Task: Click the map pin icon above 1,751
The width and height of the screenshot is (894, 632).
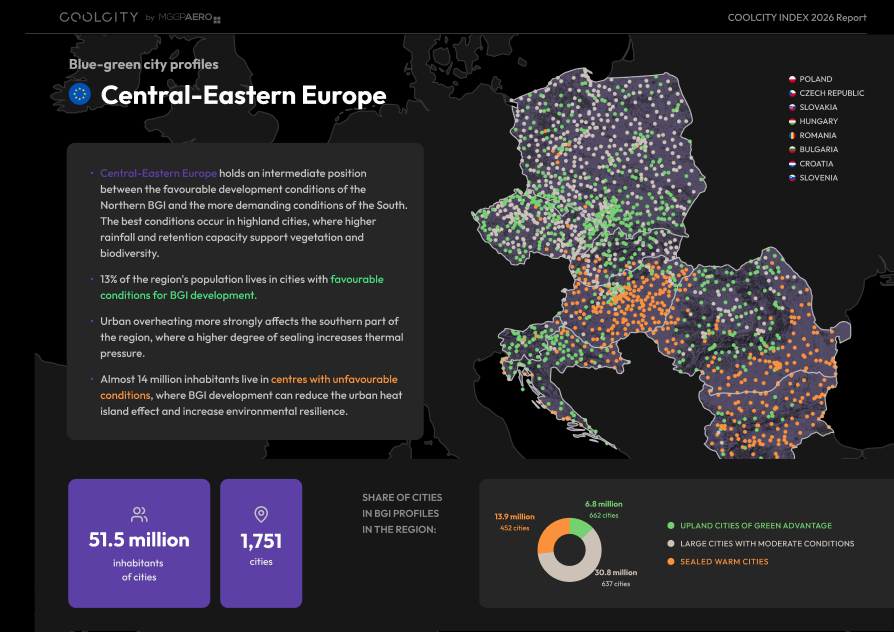Action: [x=261, y=514]
